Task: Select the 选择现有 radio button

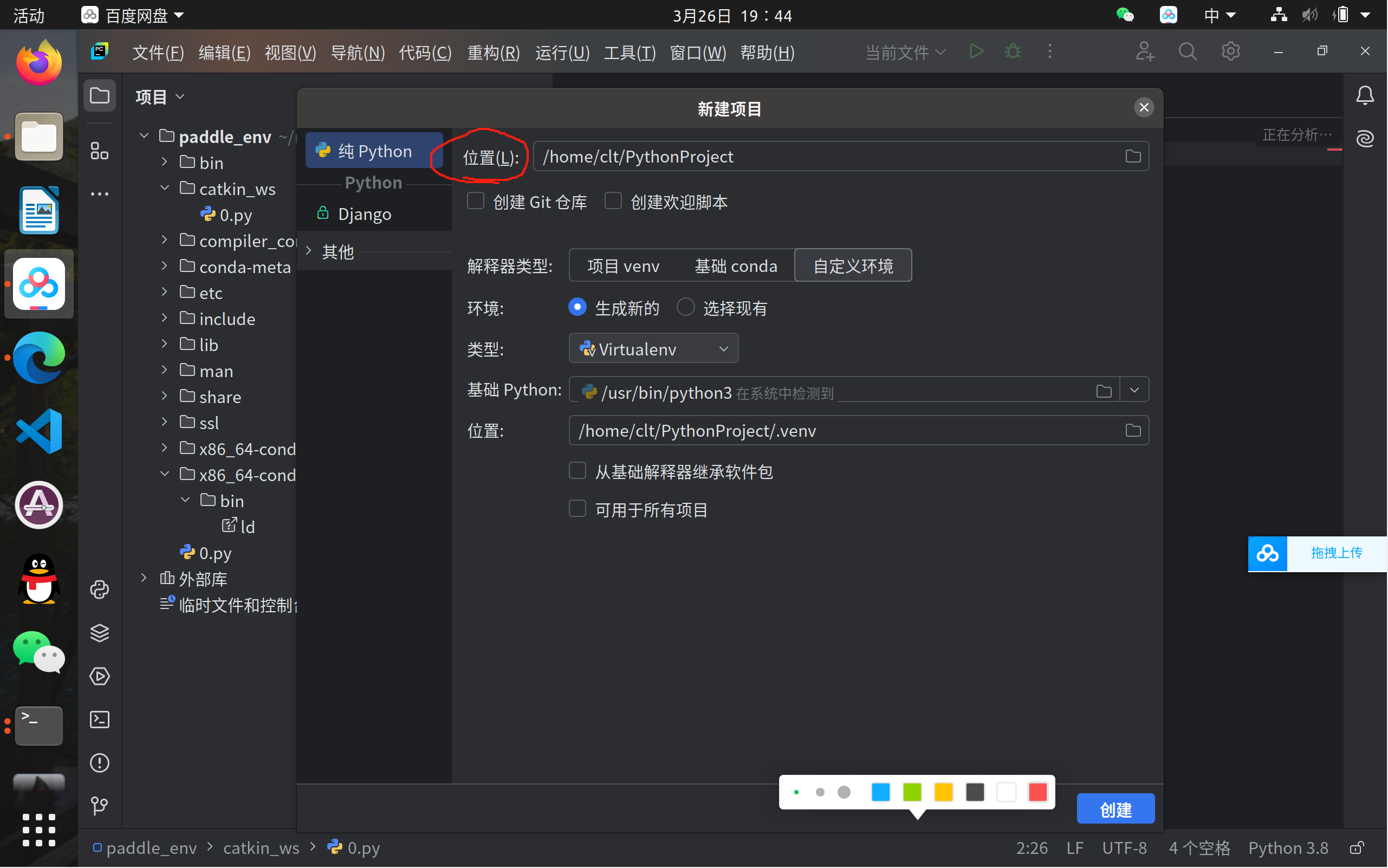Action: 685,307
